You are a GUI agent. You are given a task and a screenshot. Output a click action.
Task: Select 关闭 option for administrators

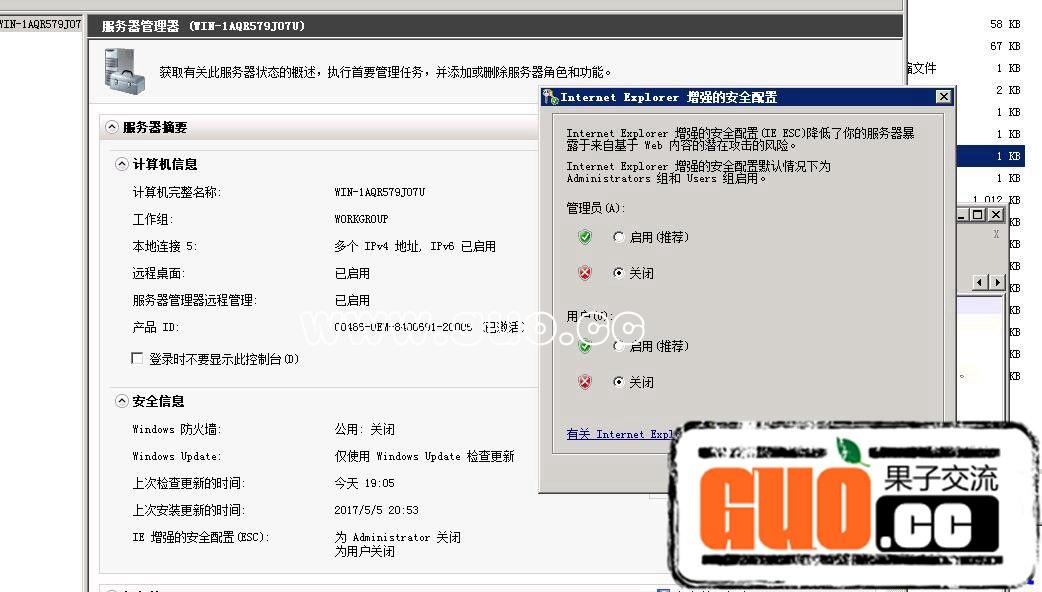[619, 273]
